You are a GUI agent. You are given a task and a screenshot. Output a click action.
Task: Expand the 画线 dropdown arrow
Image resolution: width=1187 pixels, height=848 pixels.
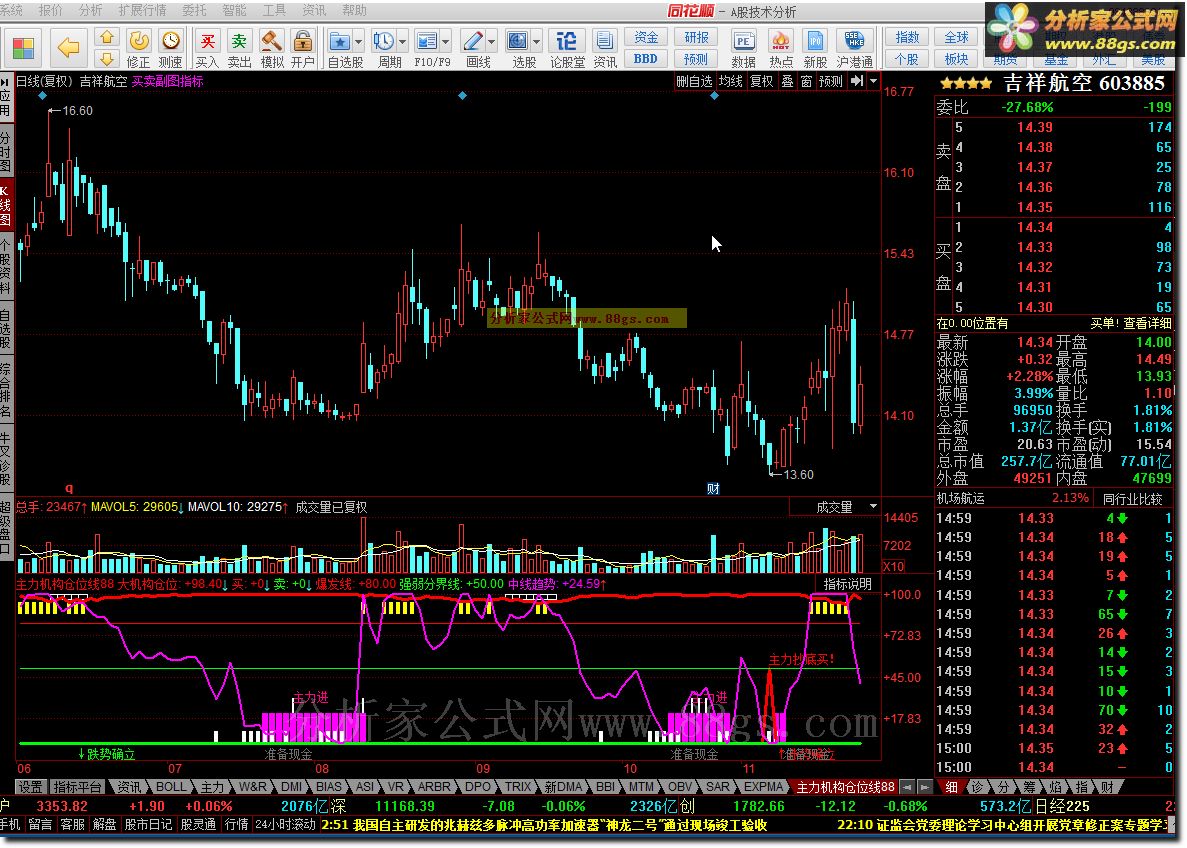(x=492, y=42)
